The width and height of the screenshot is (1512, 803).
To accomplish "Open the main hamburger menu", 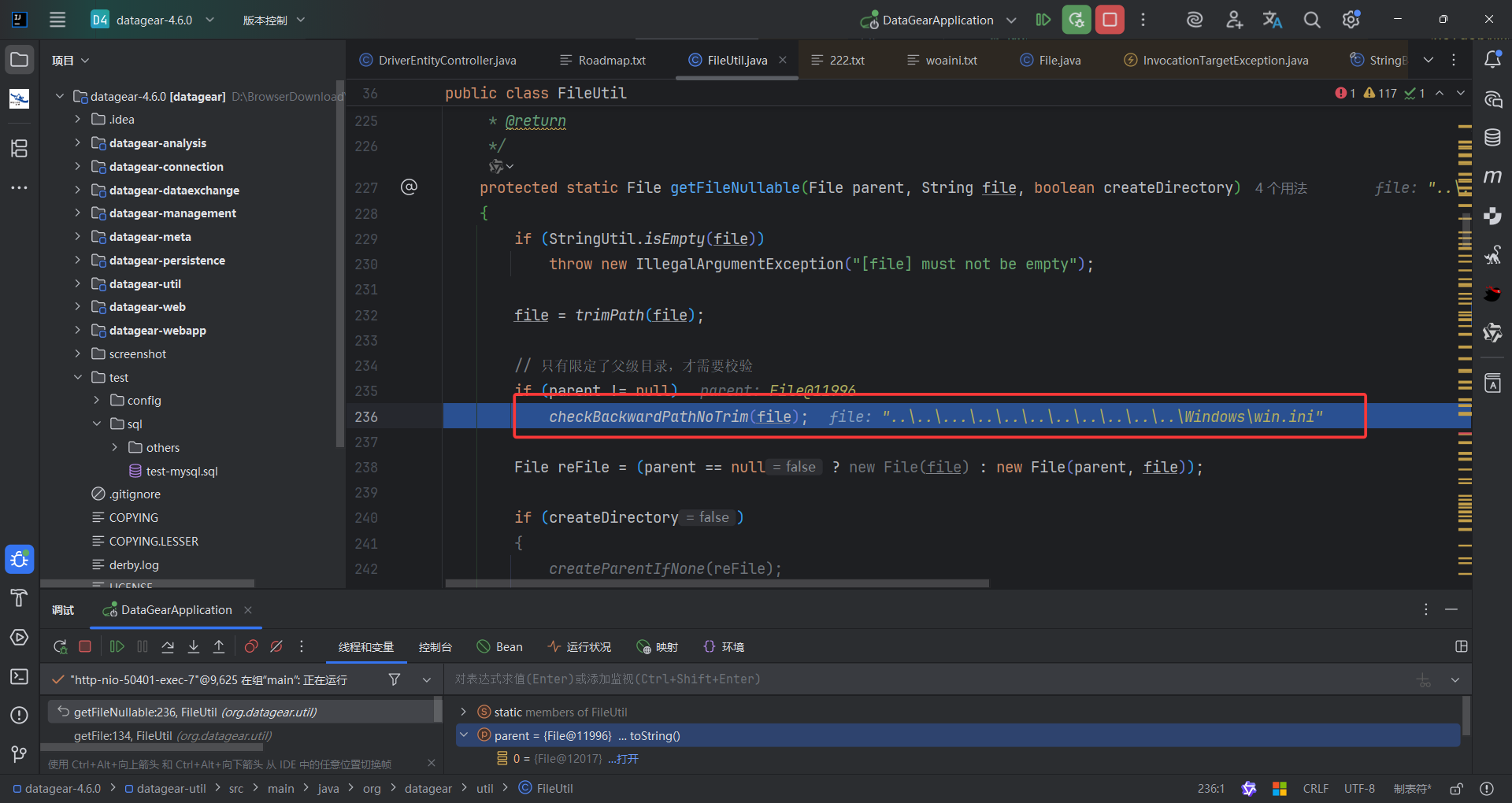I will [57, 20].
